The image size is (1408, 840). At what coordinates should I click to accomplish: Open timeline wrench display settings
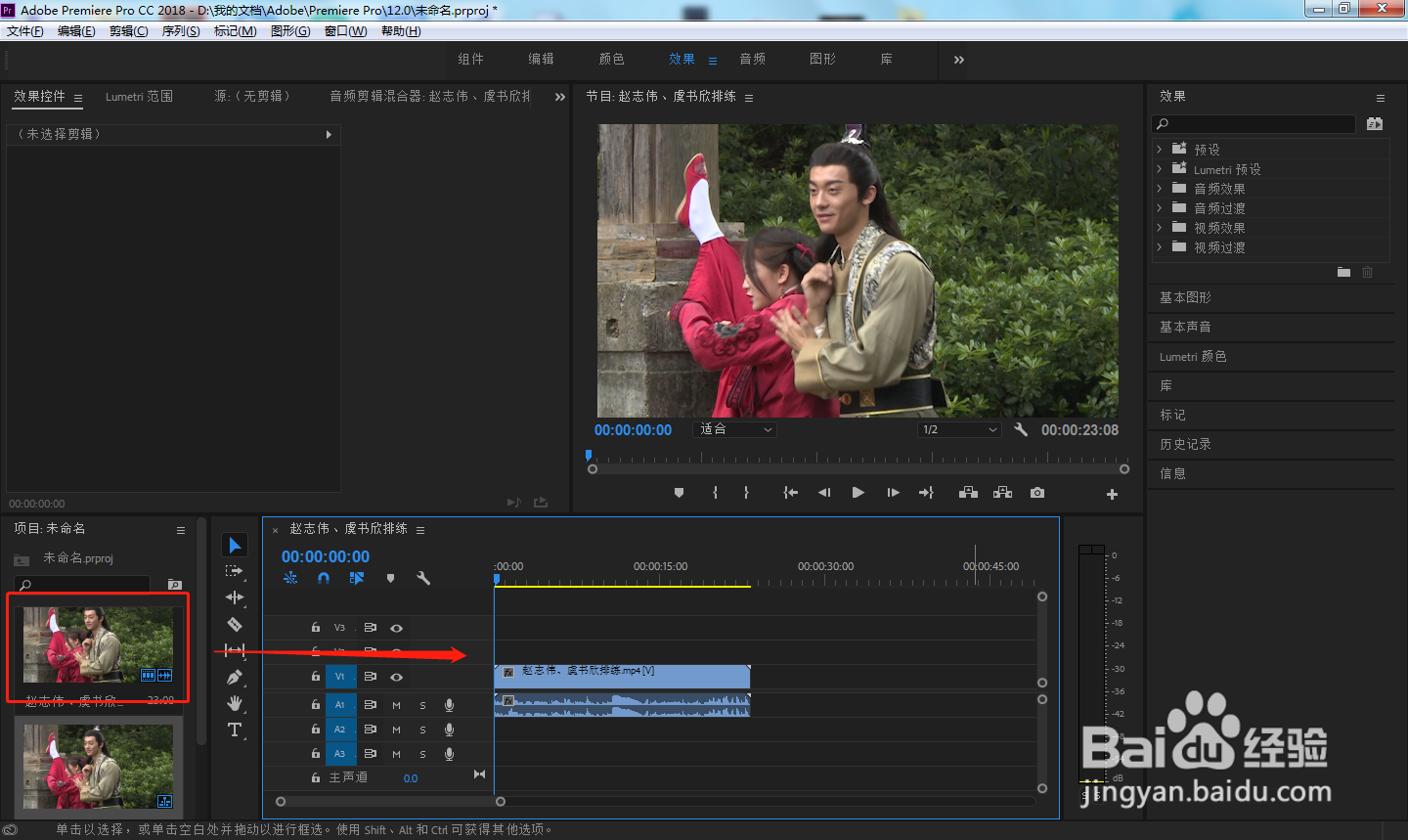pyautogui.click(x=423, y=578)
